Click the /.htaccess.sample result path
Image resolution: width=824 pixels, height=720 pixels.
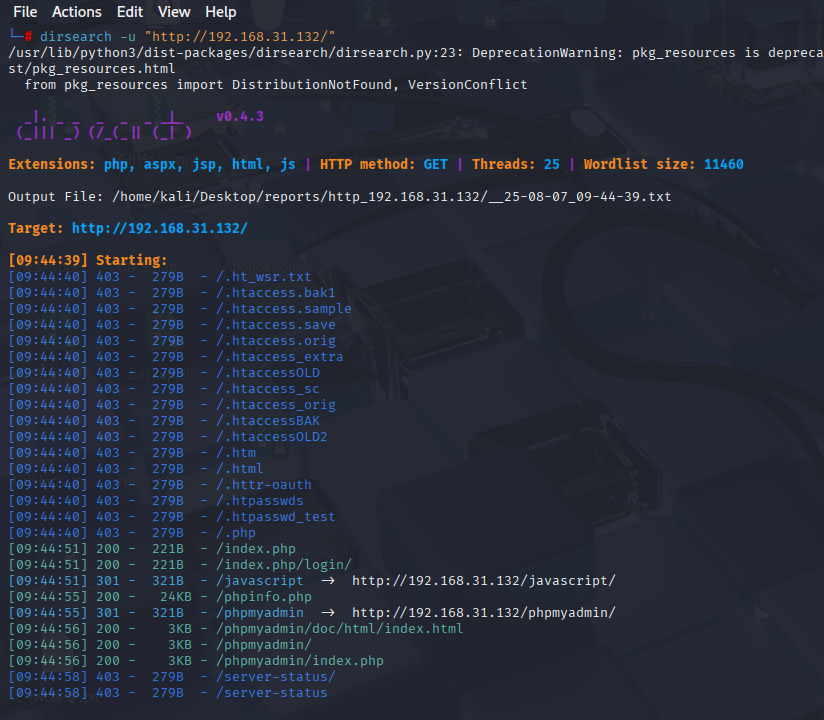pyautogui.click(x=284, y=309)
